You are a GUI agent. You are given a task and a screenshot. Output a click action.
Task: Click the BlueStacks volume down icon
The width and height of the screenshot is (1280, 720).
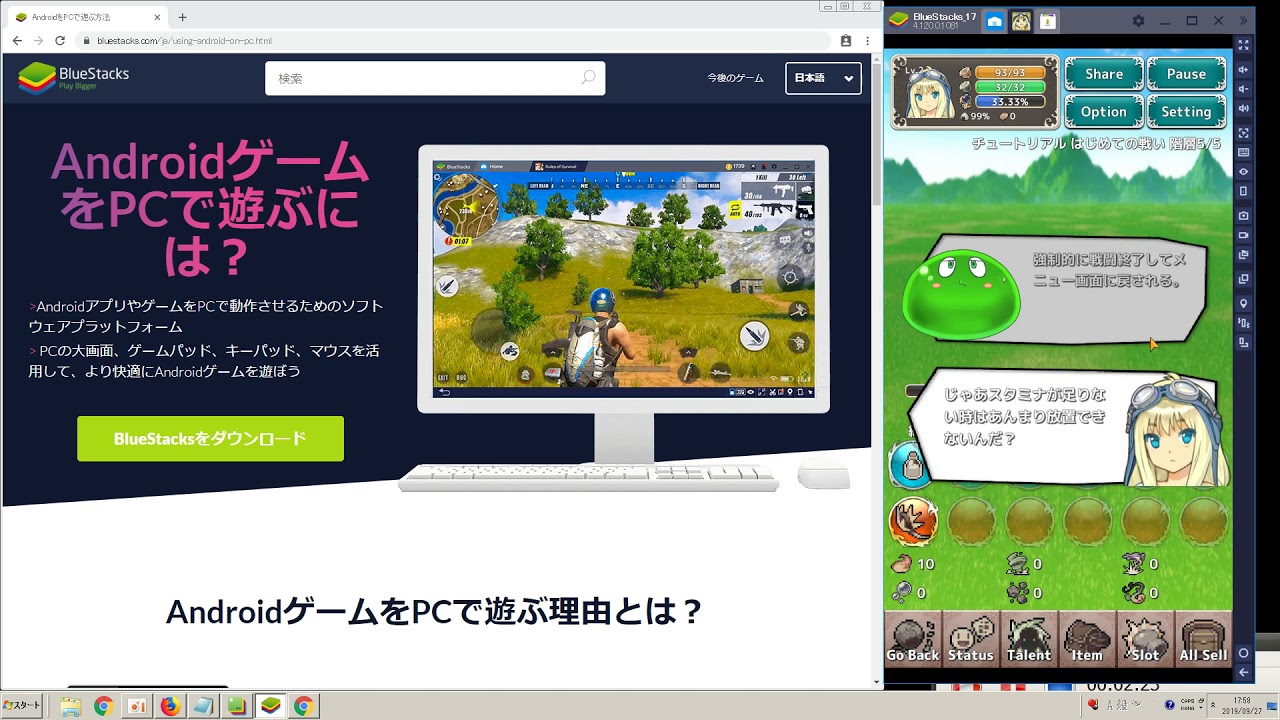click(x=1243, y=88)
